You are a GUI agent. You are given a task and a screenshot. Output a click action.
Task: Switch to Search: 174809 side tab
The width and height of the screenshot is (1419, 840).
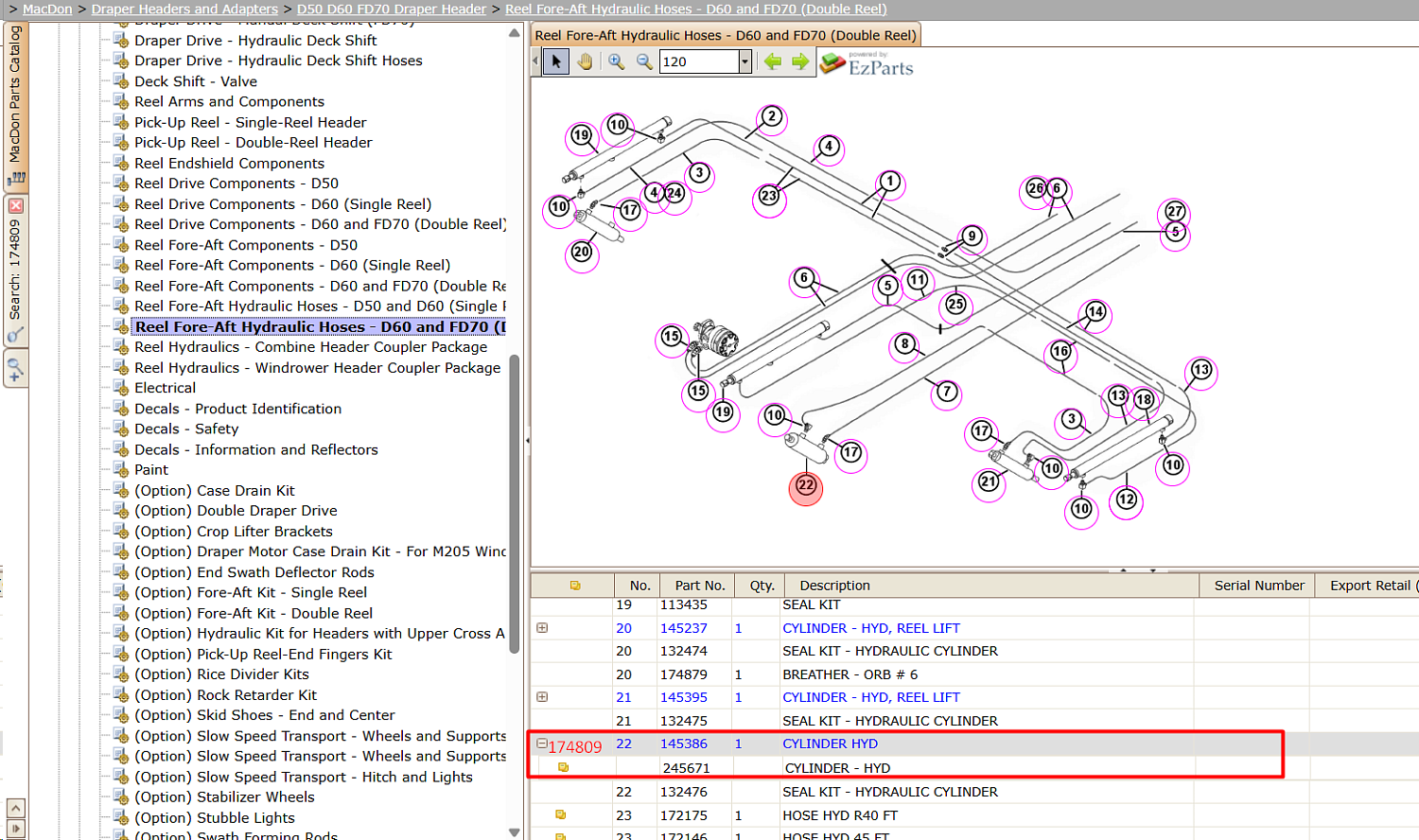coord(15,270)
